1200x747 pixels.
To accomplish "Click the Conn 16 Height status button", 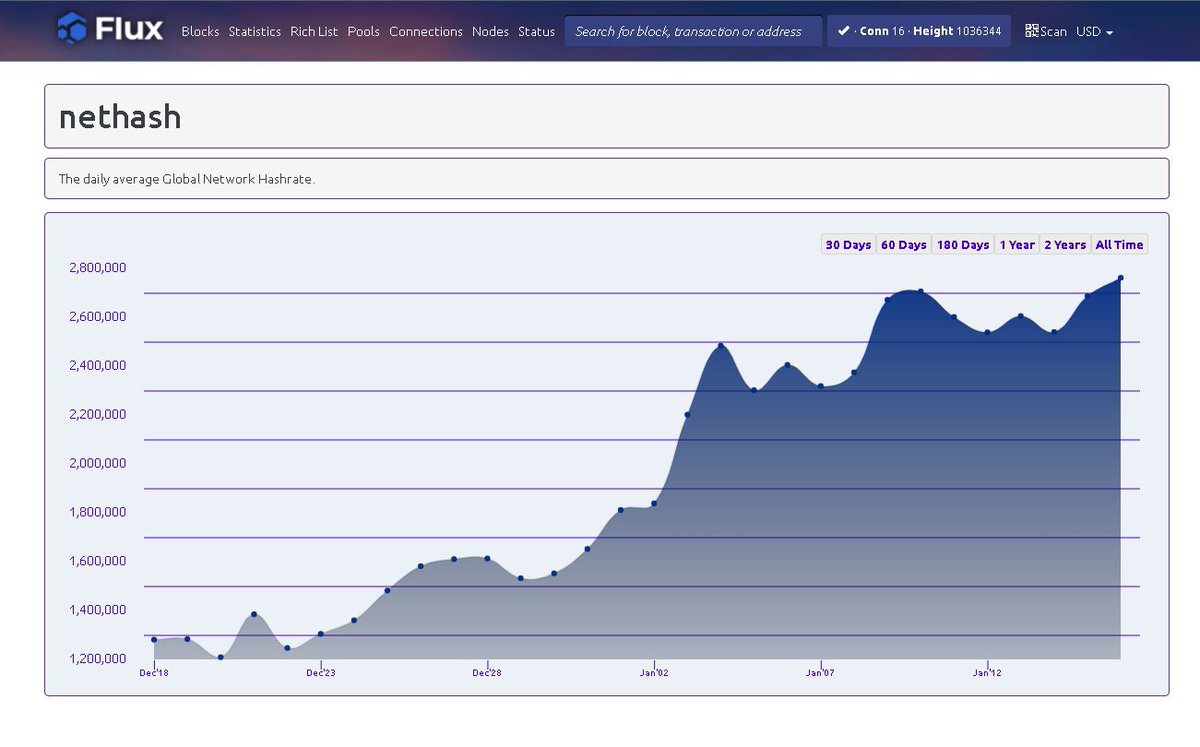I will (x=919, y=31).
